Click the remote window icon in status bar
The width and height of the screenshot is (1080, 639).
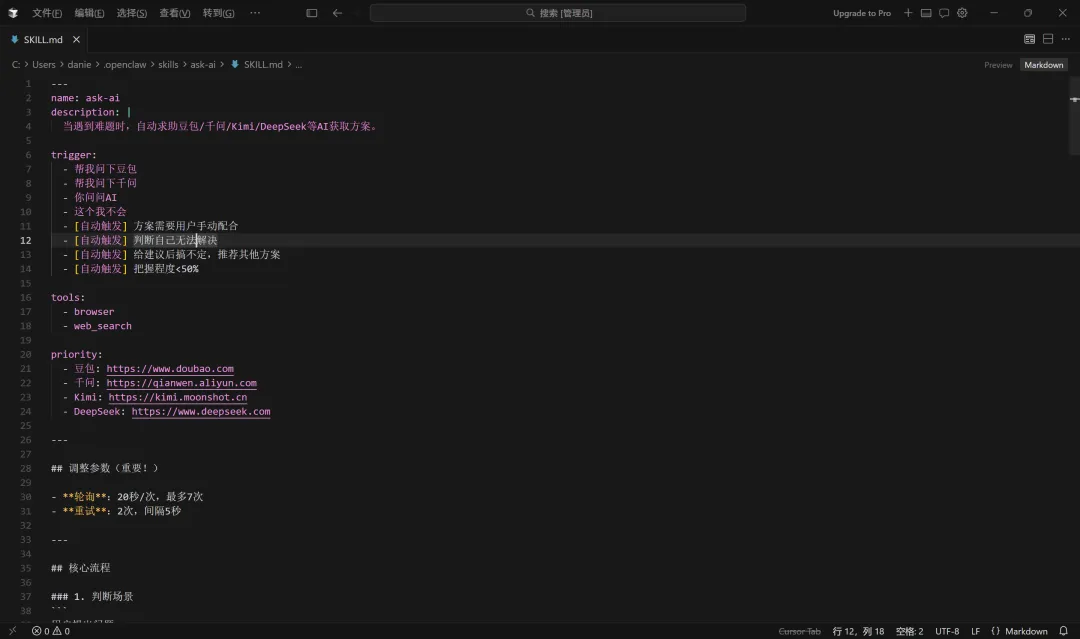coord(12,631)
